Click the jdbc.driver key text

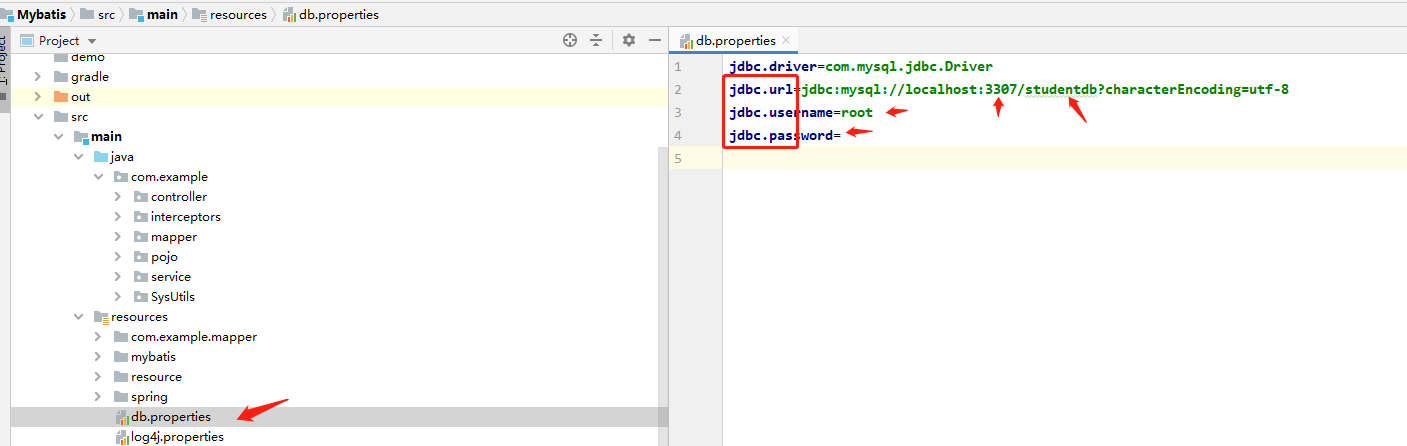pyautogui.click(x=773, y=66)
